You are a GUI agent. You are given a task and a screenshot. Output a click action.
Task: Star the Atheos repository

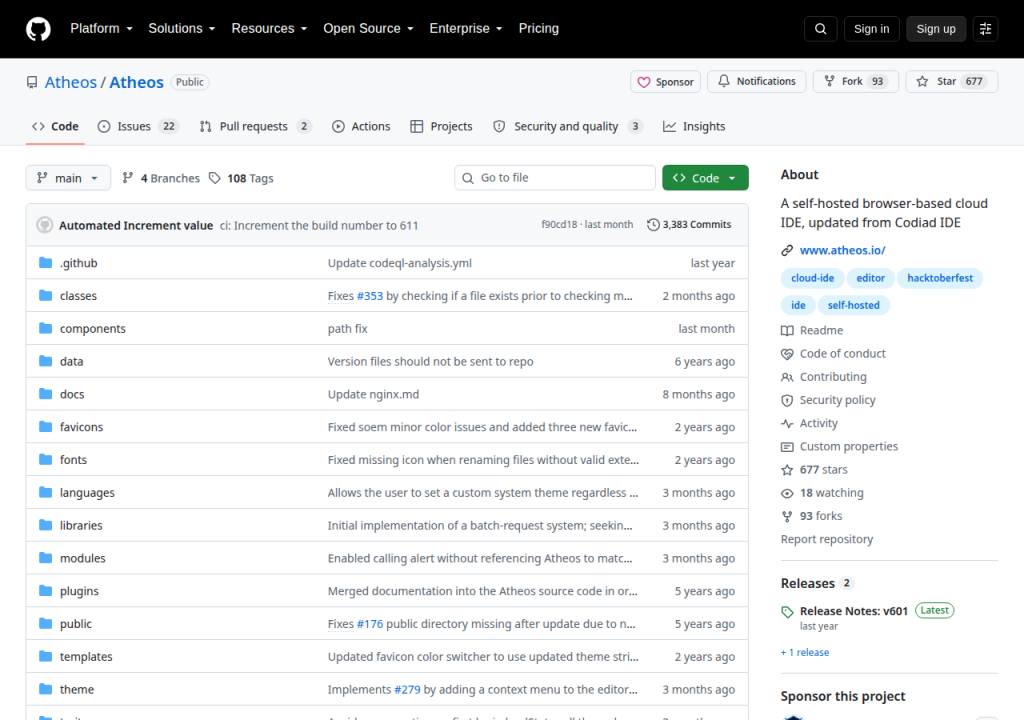pos(952,81)
